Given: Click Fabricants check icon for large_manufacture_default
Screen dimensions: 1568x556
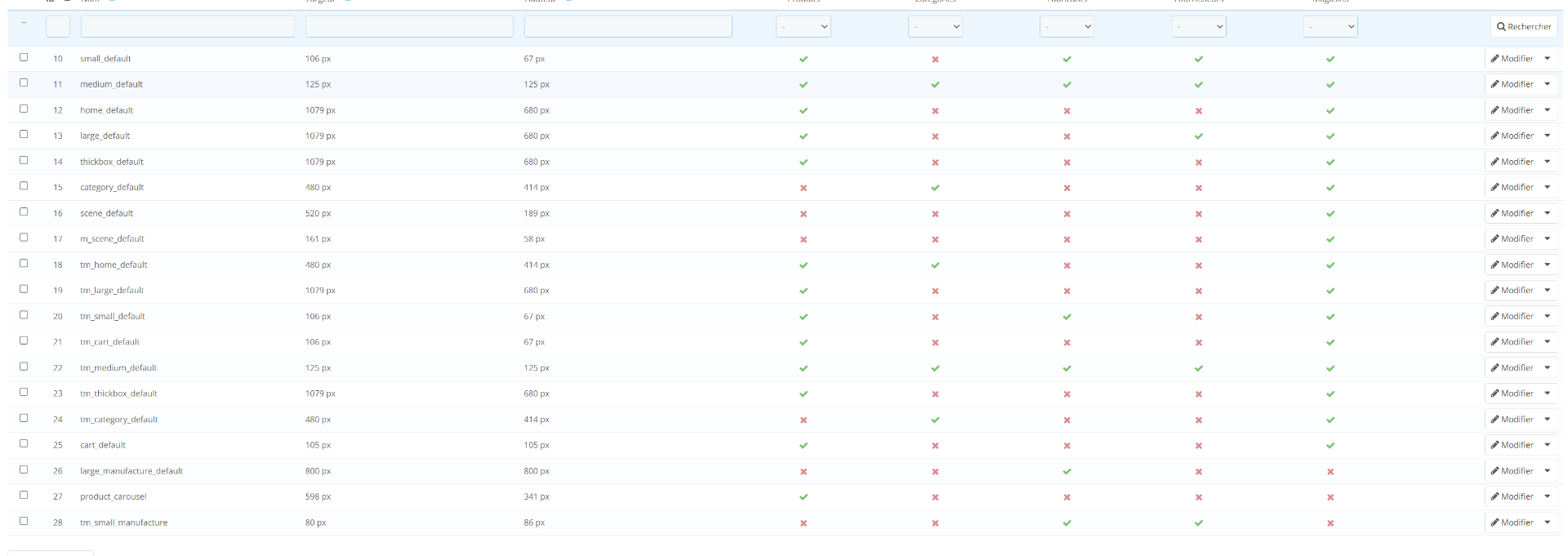Looking at the screenshot, I should click(x=1067, y=471).
